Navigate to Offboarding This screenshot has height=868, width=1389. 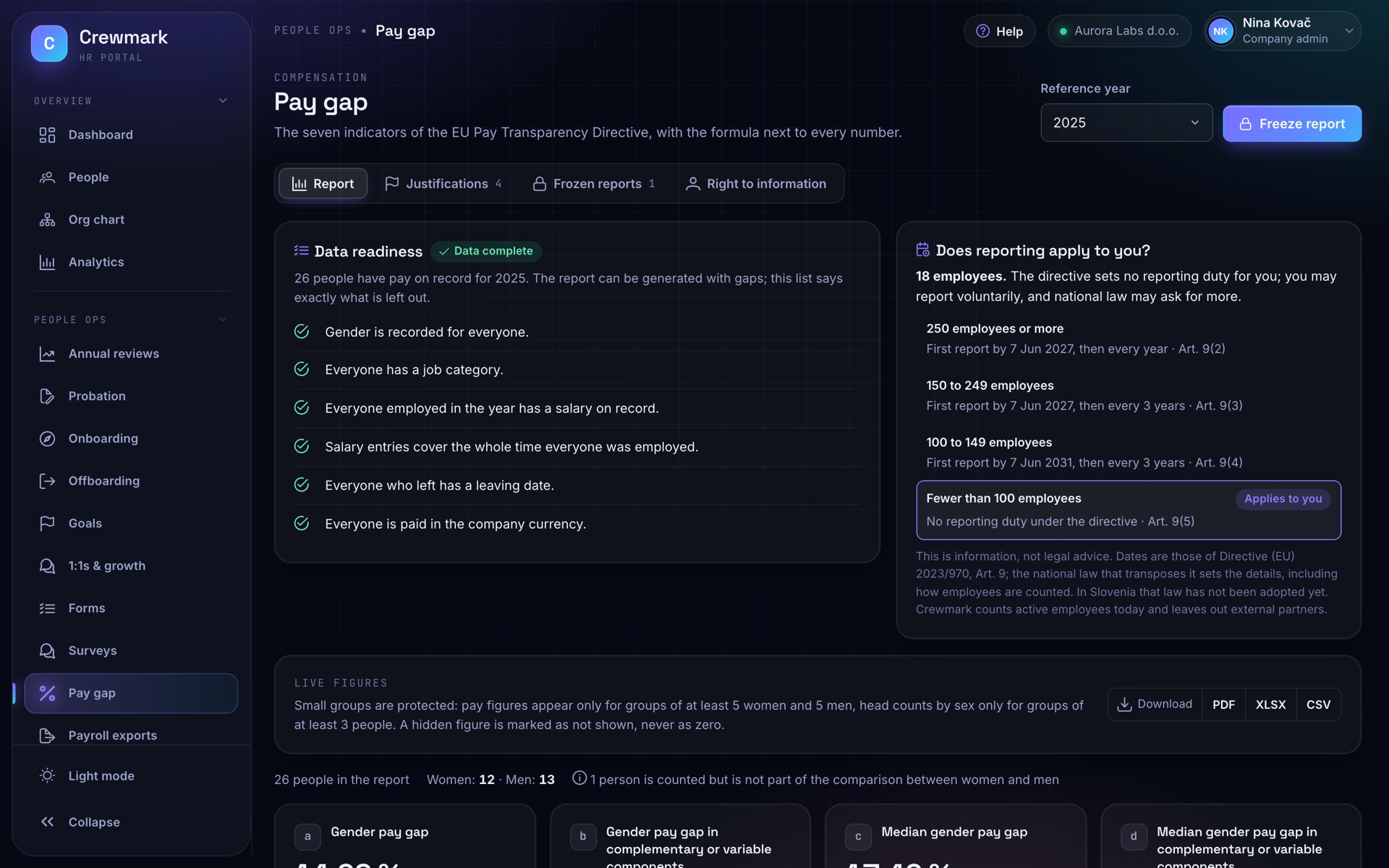(x=131, y=481)
